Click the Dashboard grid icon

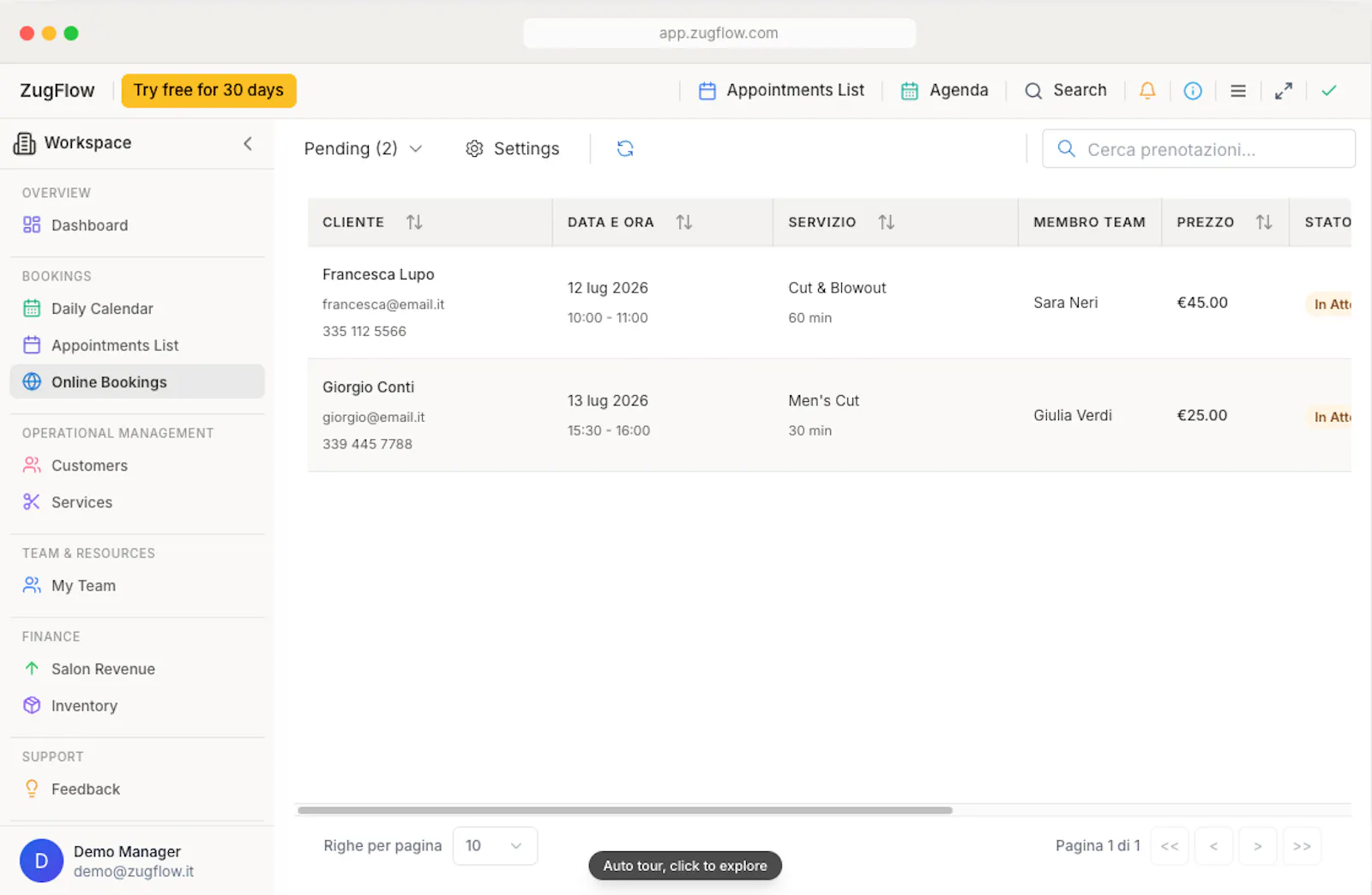click(x=32, y=225)
